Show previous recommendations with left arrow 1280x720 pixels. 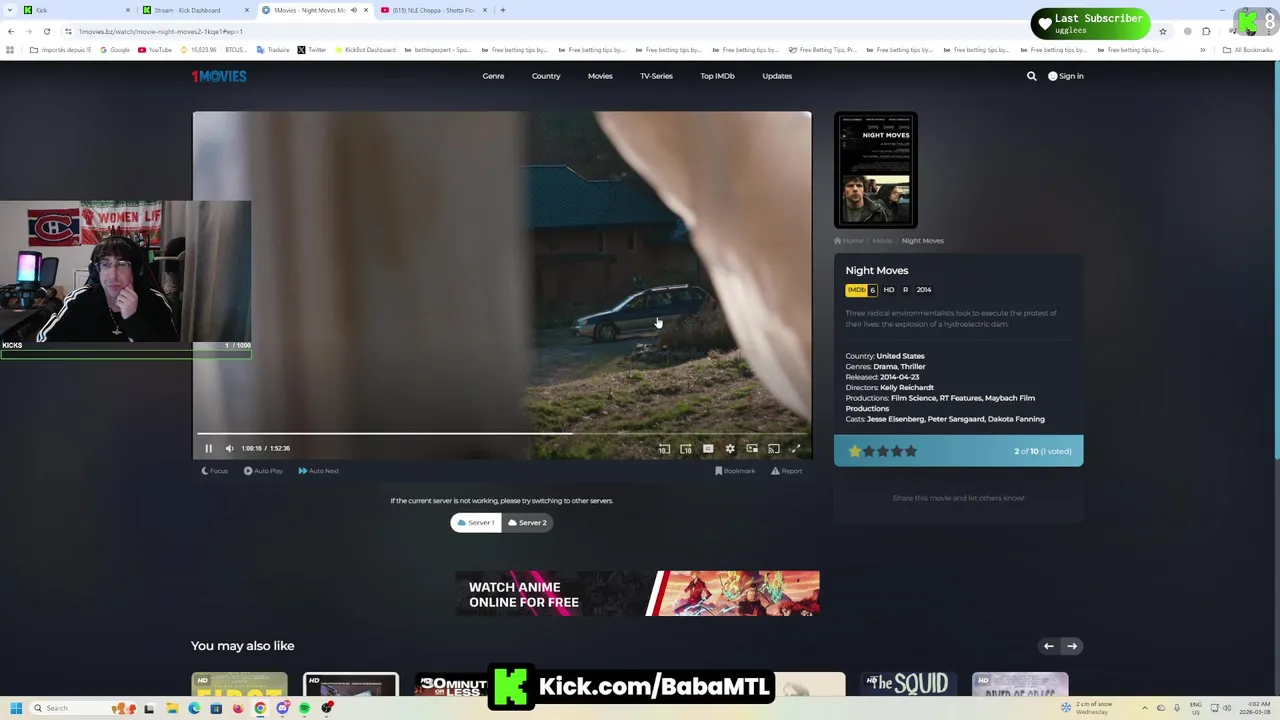[1049, 646]
